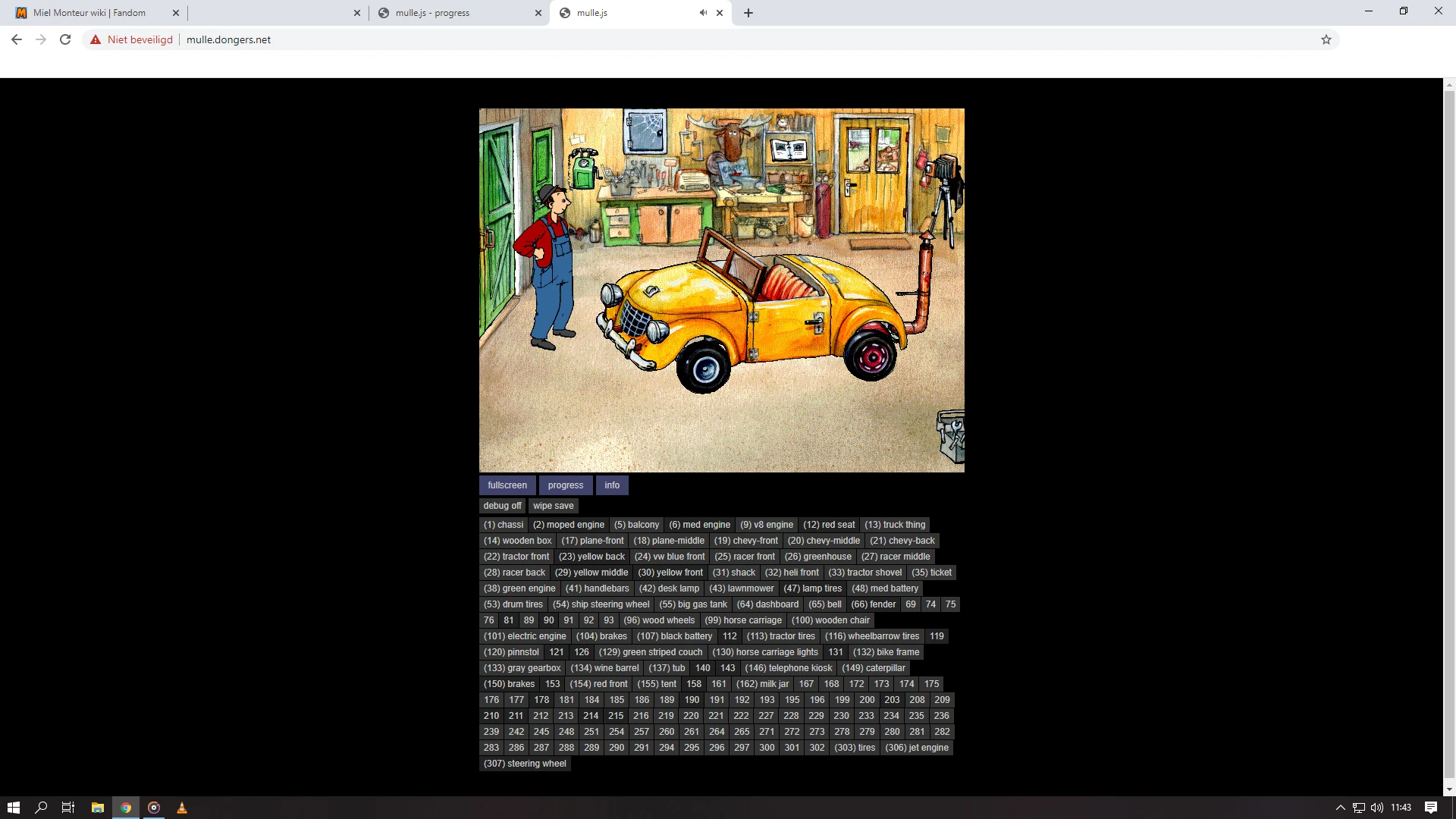Open the game's progress view
Viewport: 1456px width, 819px height.
[x=565, y=485]
